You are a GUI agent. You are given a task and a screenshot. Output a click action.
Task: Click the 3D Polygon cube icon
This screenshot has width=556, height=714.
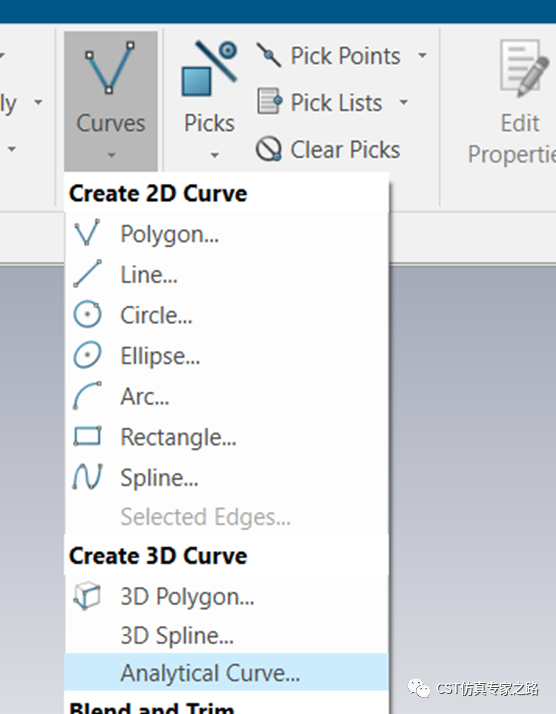87,596
